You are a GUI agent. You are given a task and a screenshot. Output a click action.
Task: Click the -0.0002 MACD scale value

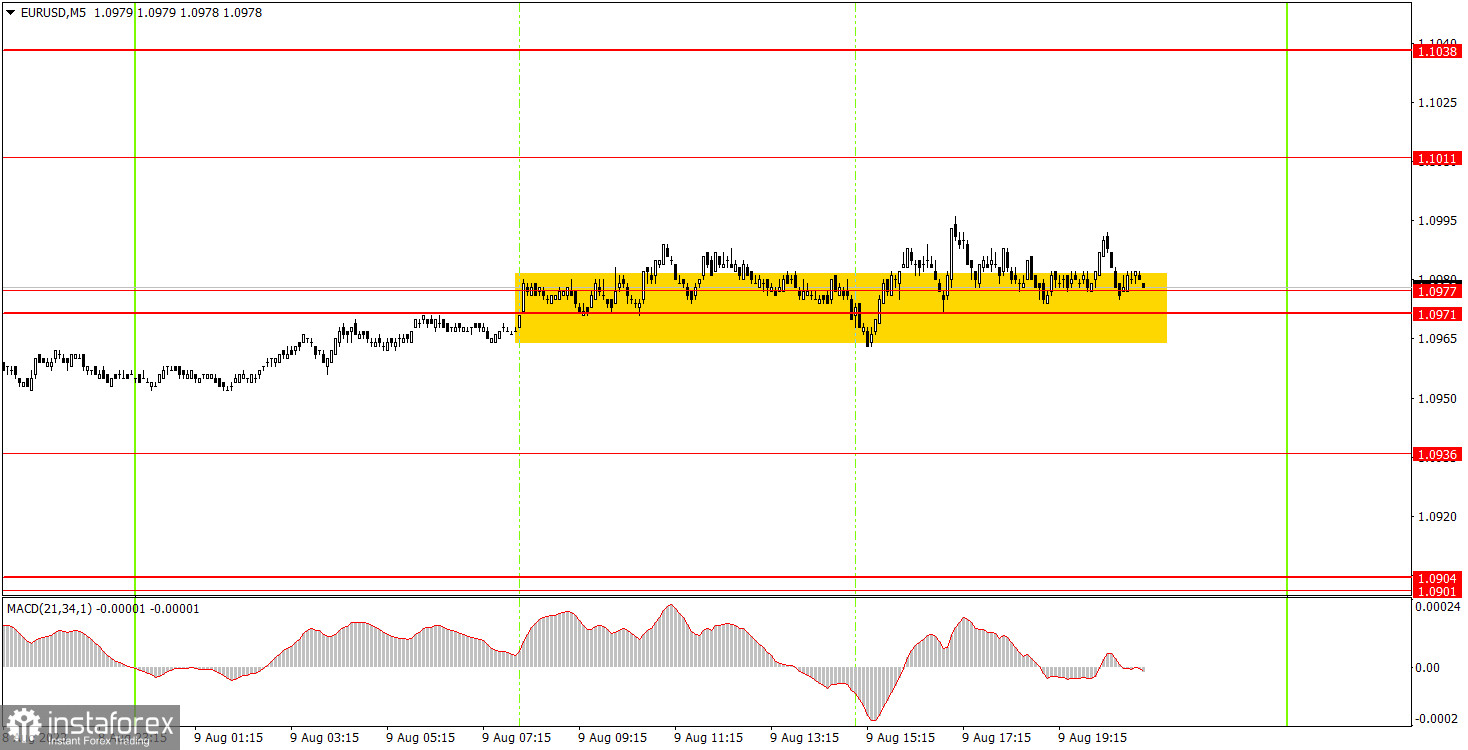coord(1436,721)
